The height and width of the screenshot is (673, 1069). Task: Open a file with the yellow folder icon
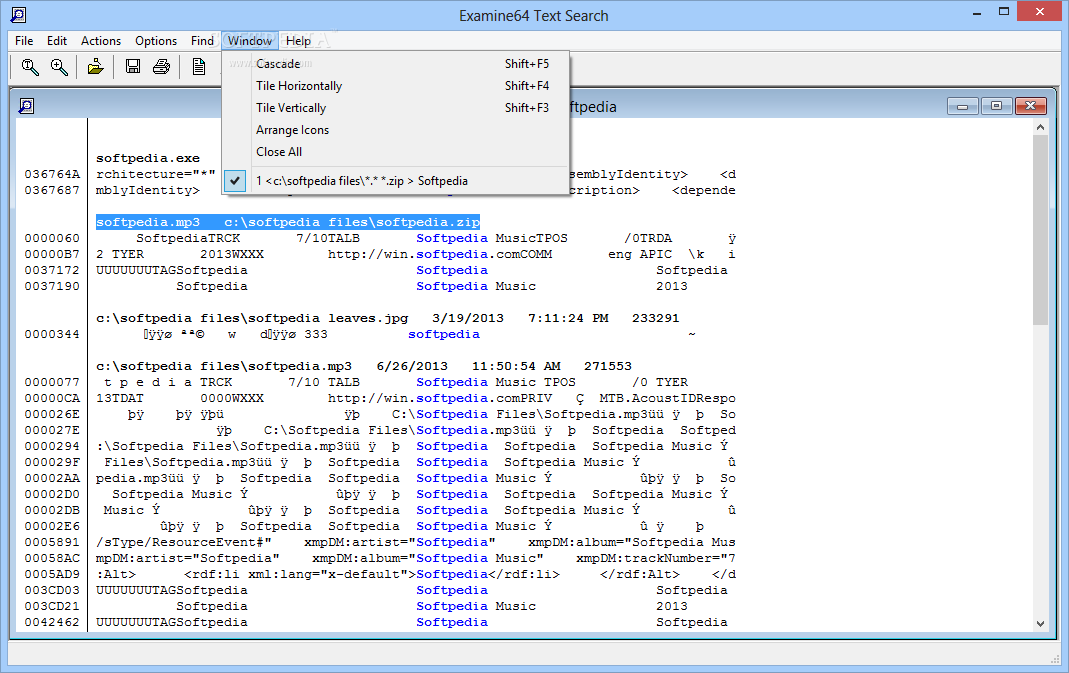pyautogui.click(x=95, y=67)
